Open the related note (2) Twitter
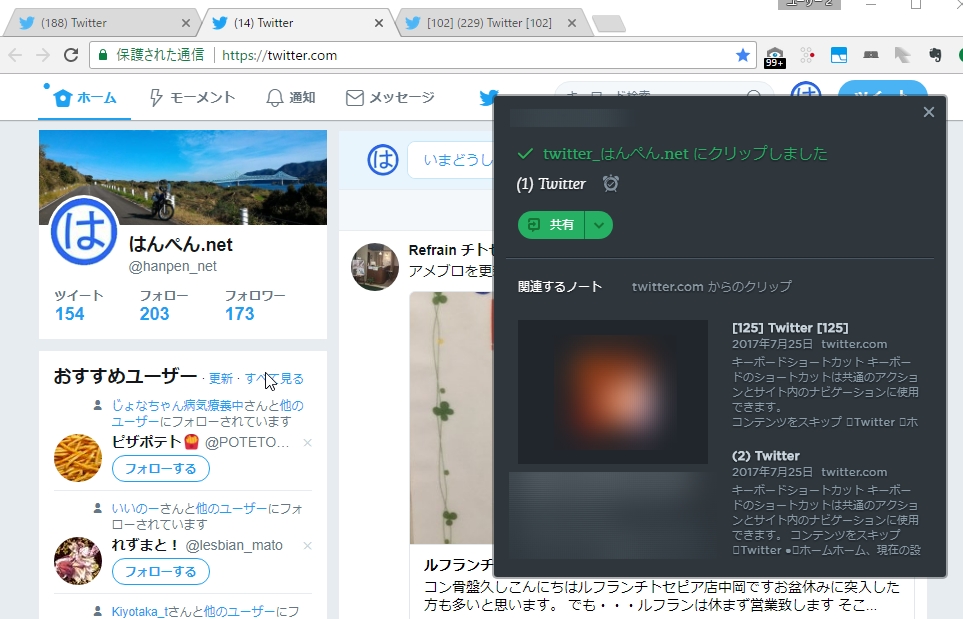 (x=765, y=456)
